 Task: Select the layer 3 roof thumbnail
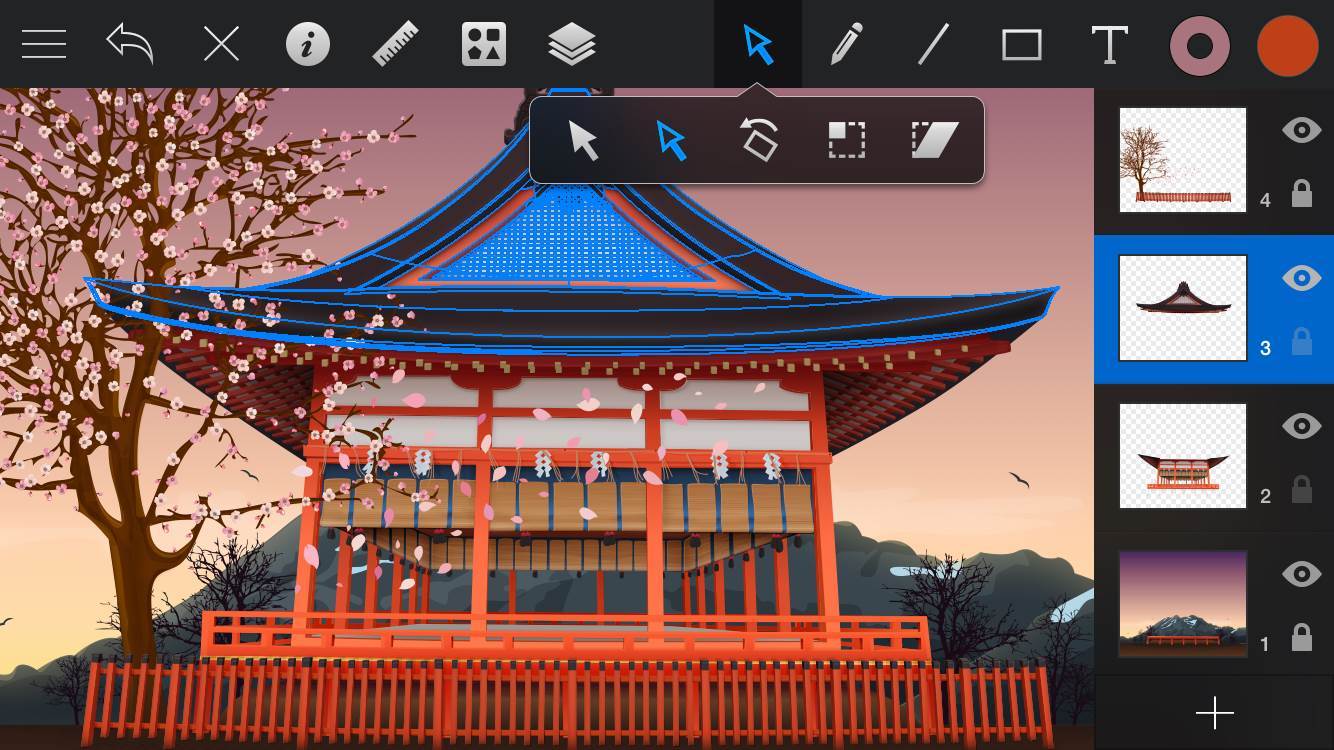coord(1183,308)
